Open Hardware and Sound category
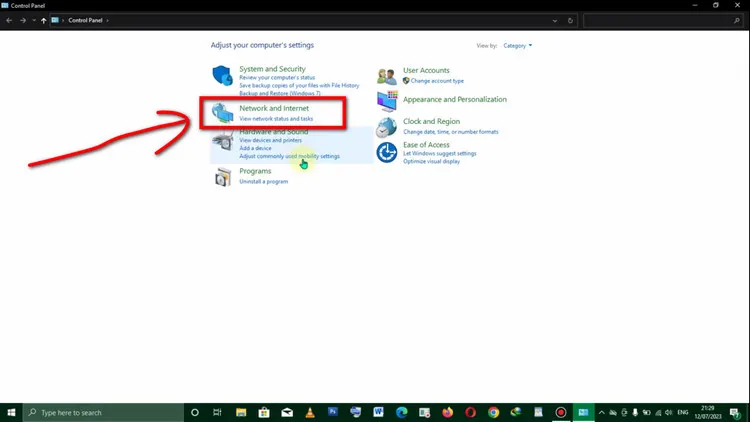 pyautogui.click(x=274, y=132)
